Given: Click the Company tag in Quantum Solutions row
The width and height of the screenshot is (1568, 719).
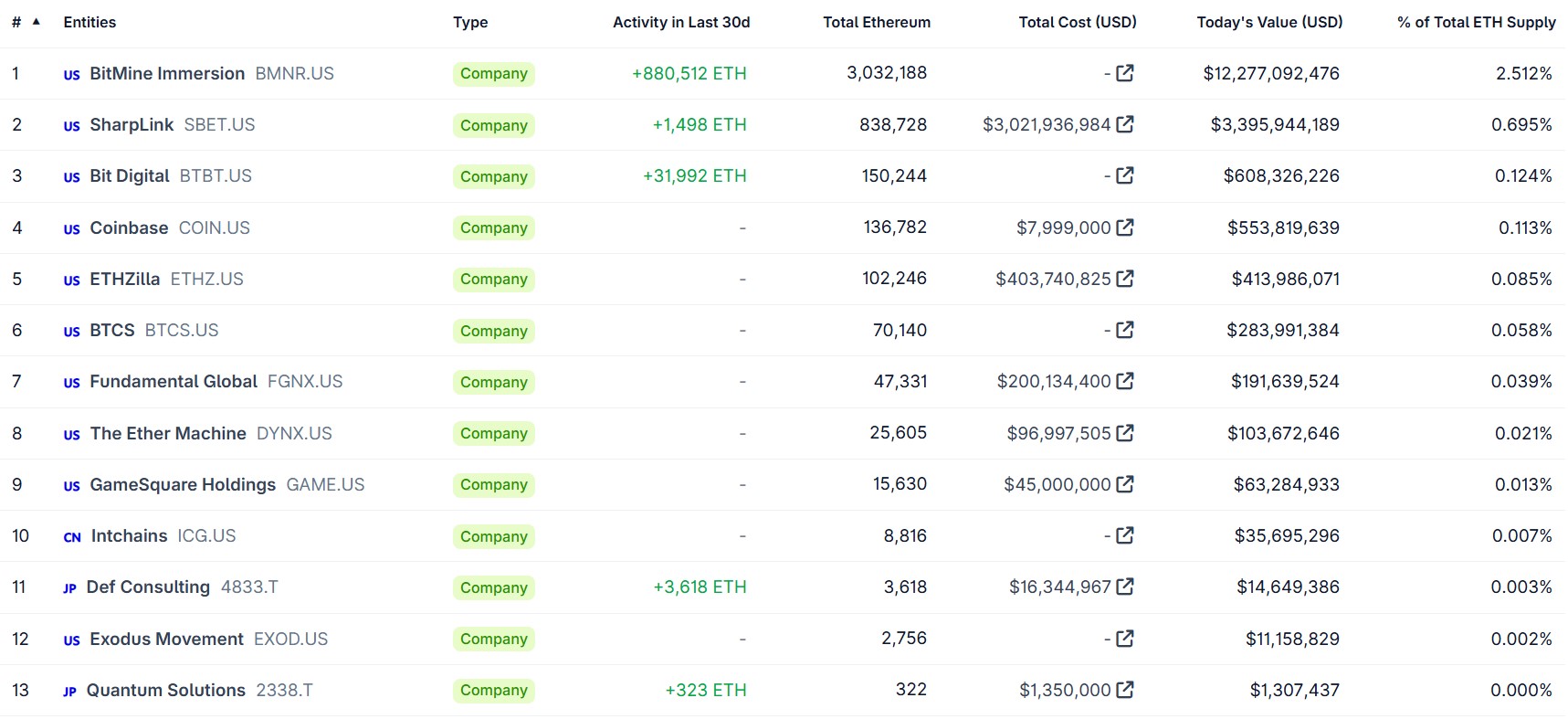Looking at the screenshot, I should (494, 690).
